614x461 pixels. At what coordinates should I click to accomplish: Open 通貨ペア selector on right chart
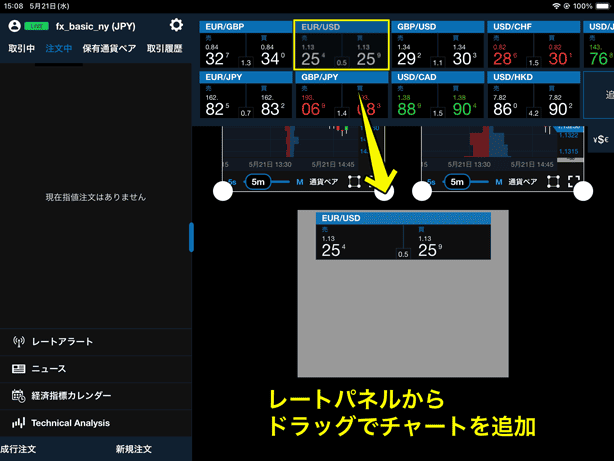pyautogui.click(x=523, y=182)
